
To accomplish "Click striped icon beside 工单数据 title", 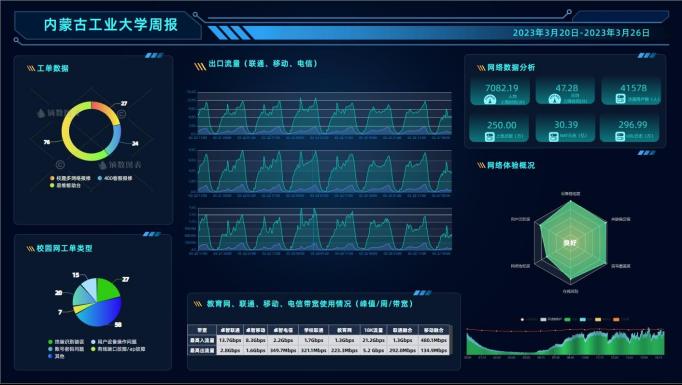I will point(31,68).
